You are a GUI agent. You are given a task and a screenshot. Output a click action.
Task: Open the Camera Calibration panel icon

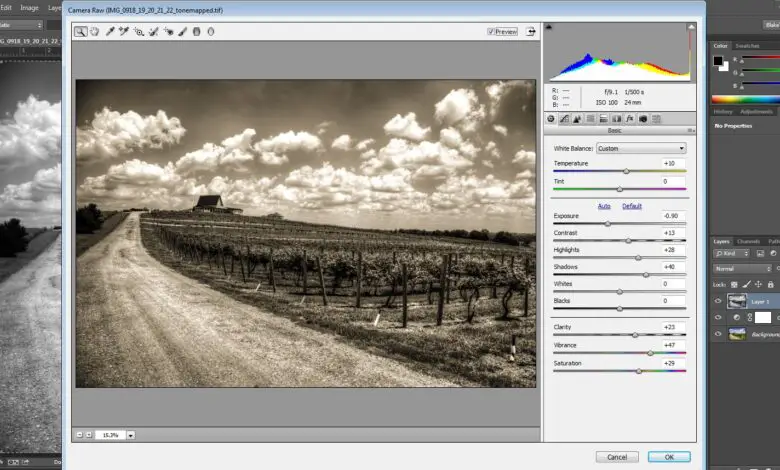coord(642,119)
